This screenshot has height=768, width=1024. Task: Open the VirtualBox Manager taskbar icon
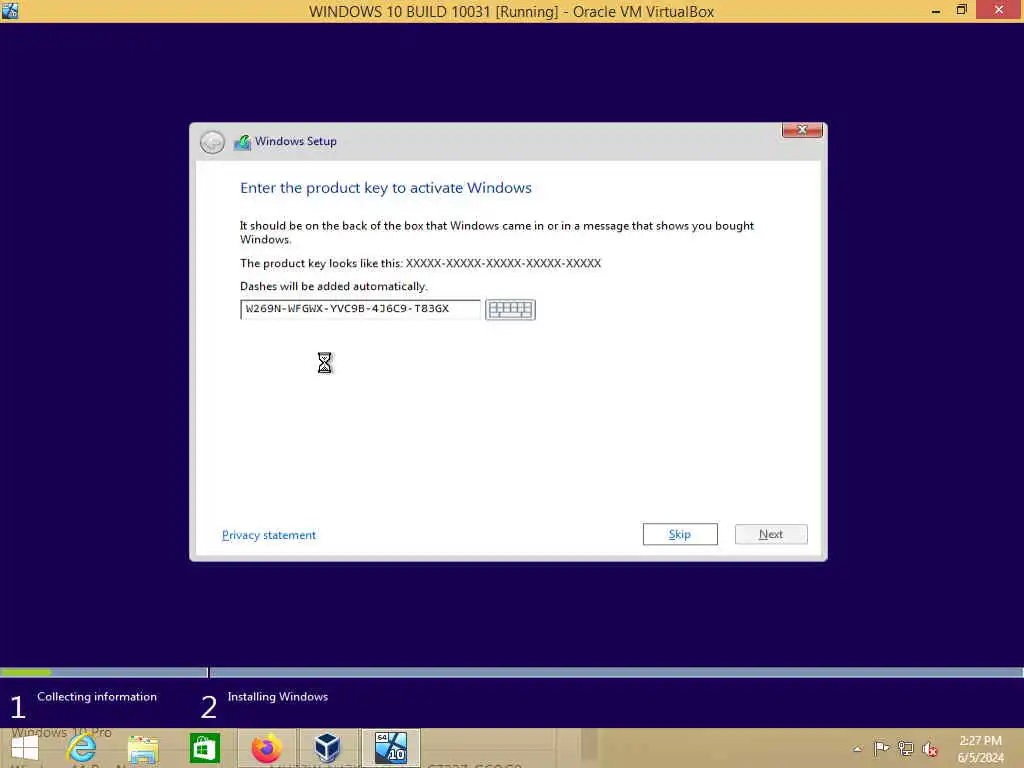click(x=327, y=748)
